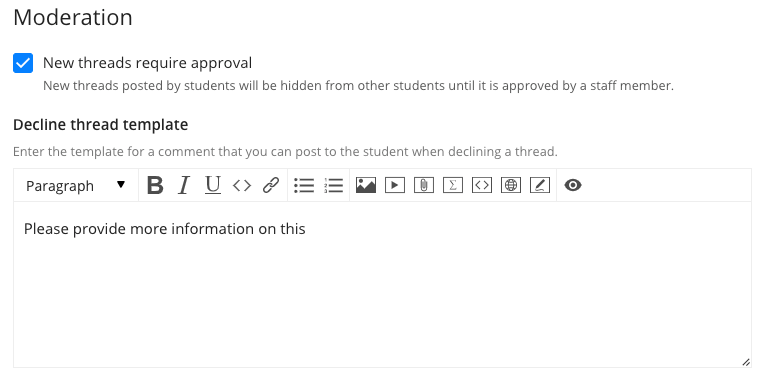Insert a code snippet block
This screenshot has width=761, height=376.
[x=481, y=185]
